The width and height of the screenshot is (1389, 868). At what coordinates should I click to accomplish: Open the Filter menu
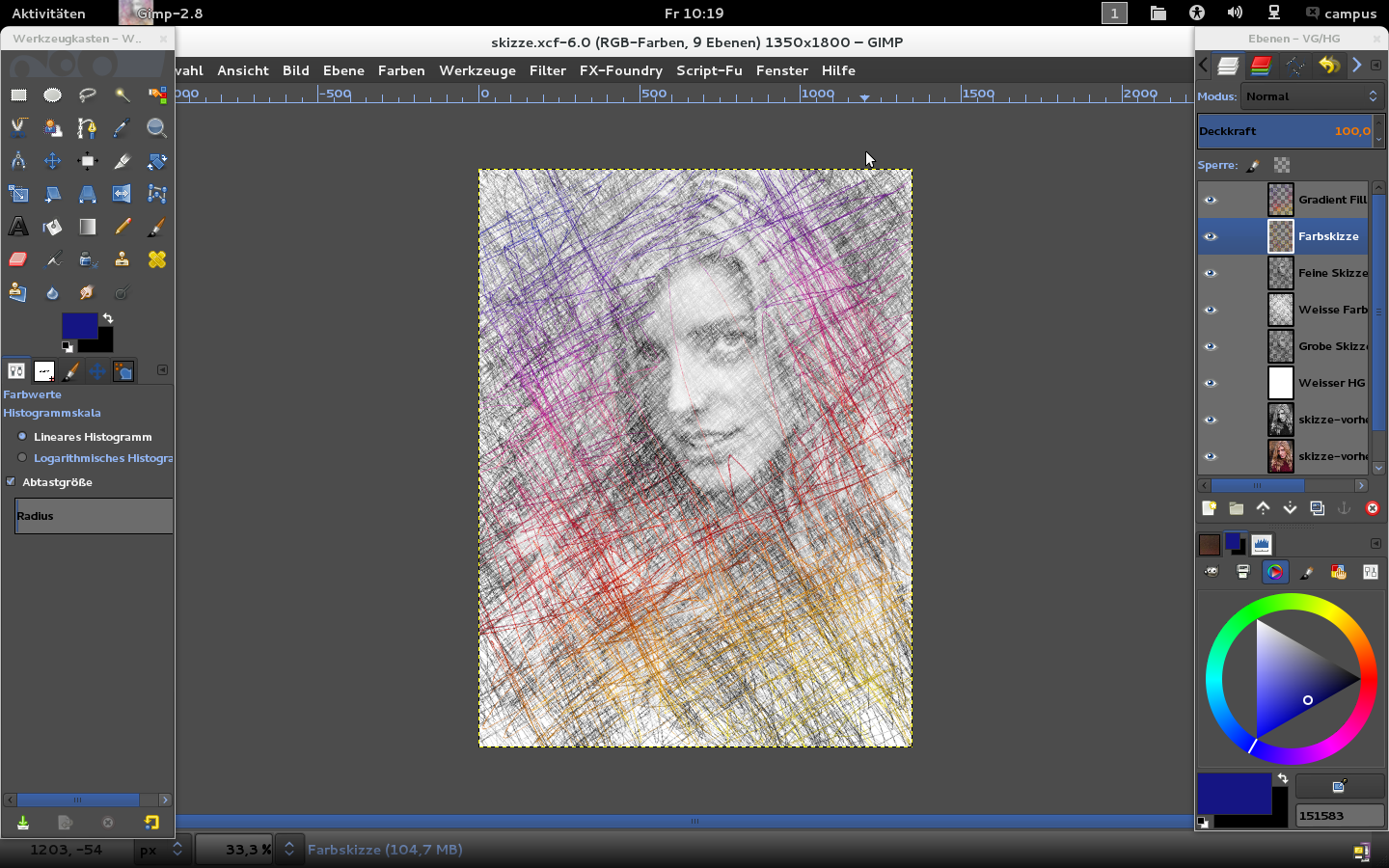(x=547, y=70)
